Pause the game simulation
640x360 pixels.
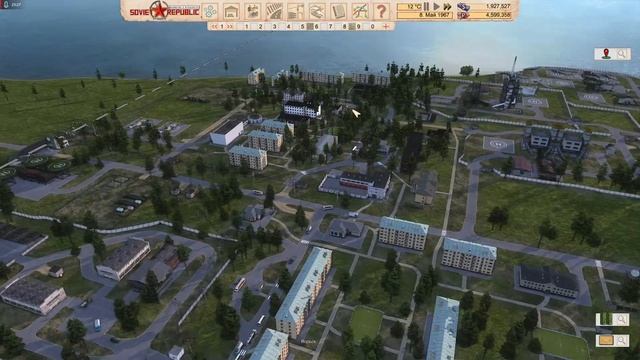(426, 7)
